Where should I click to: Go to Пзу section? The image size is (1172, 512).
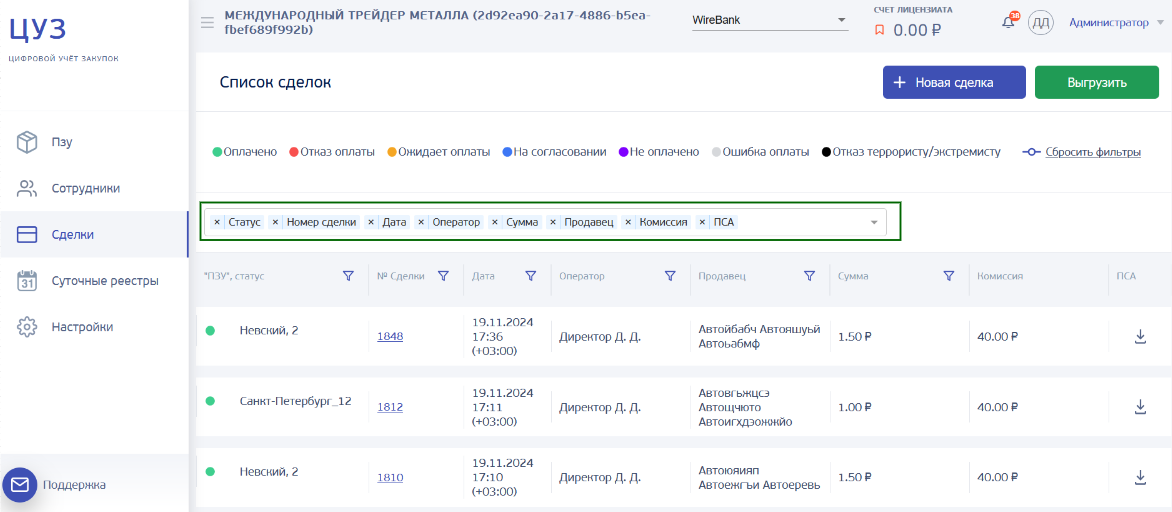[x=94, y=142]
